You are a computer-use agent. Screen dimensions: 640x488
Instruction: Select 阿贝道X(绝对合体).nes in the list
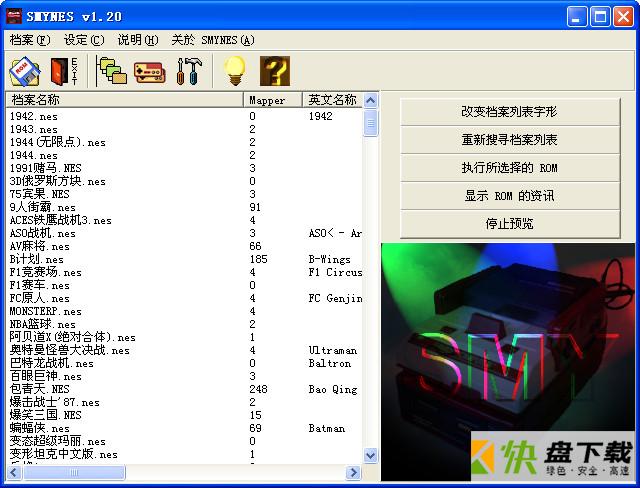72,337
